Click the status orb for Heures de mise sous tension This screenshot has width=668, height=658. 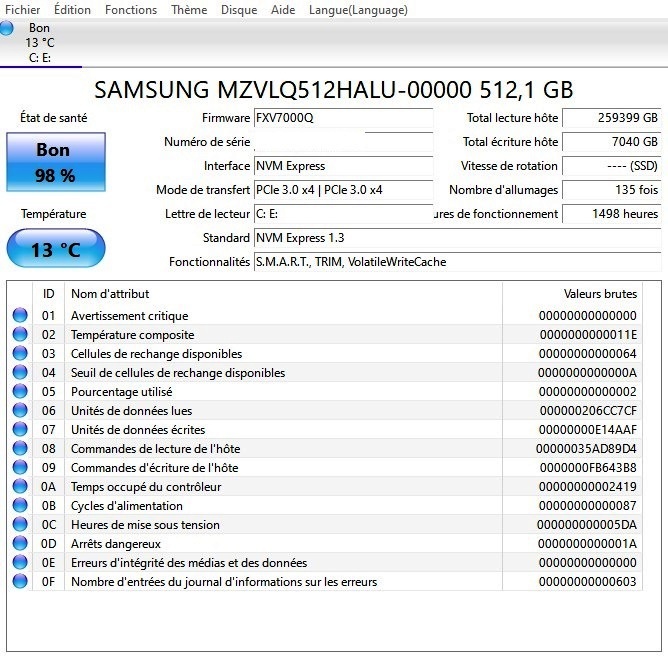20,525
